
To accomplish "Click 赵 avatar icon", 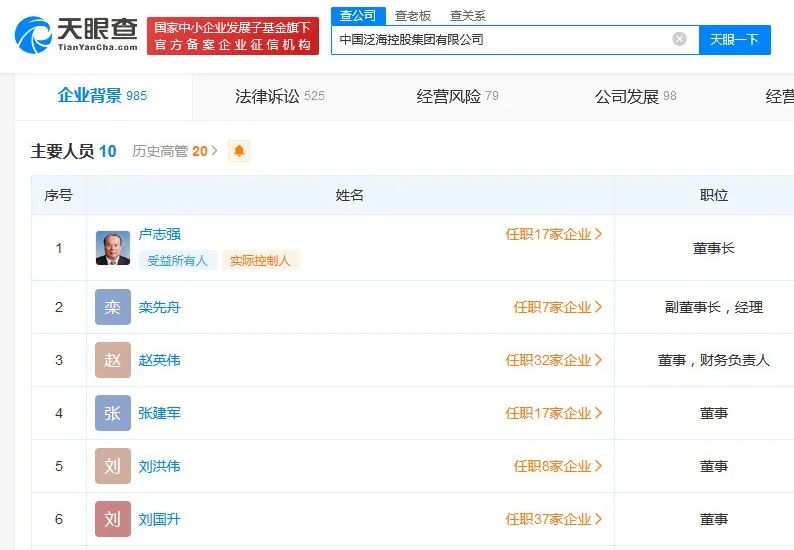I will tap(112, 360).
